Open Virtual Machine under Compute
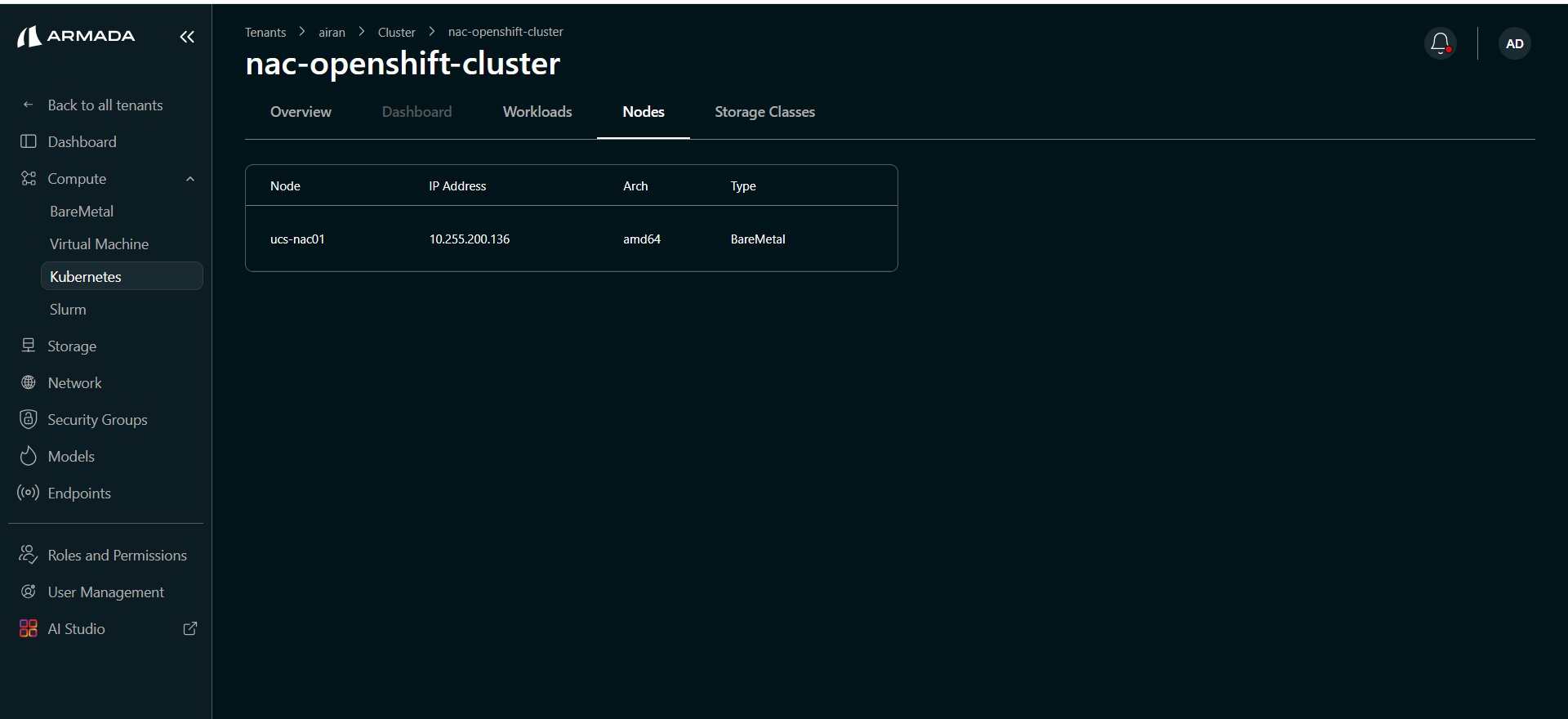 pos(100,244)
